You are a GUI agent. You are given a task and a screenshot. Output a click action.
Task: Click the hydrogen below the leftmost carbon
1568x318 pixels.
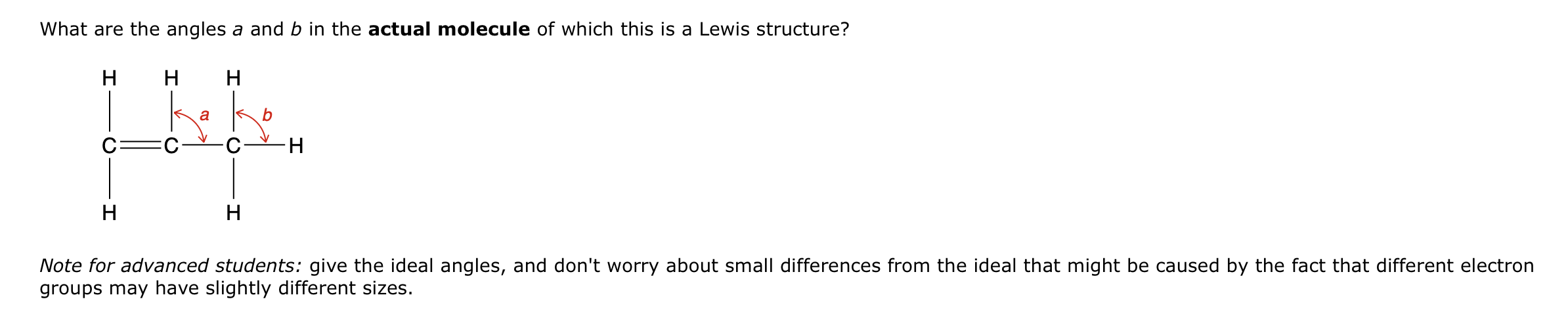109,213
